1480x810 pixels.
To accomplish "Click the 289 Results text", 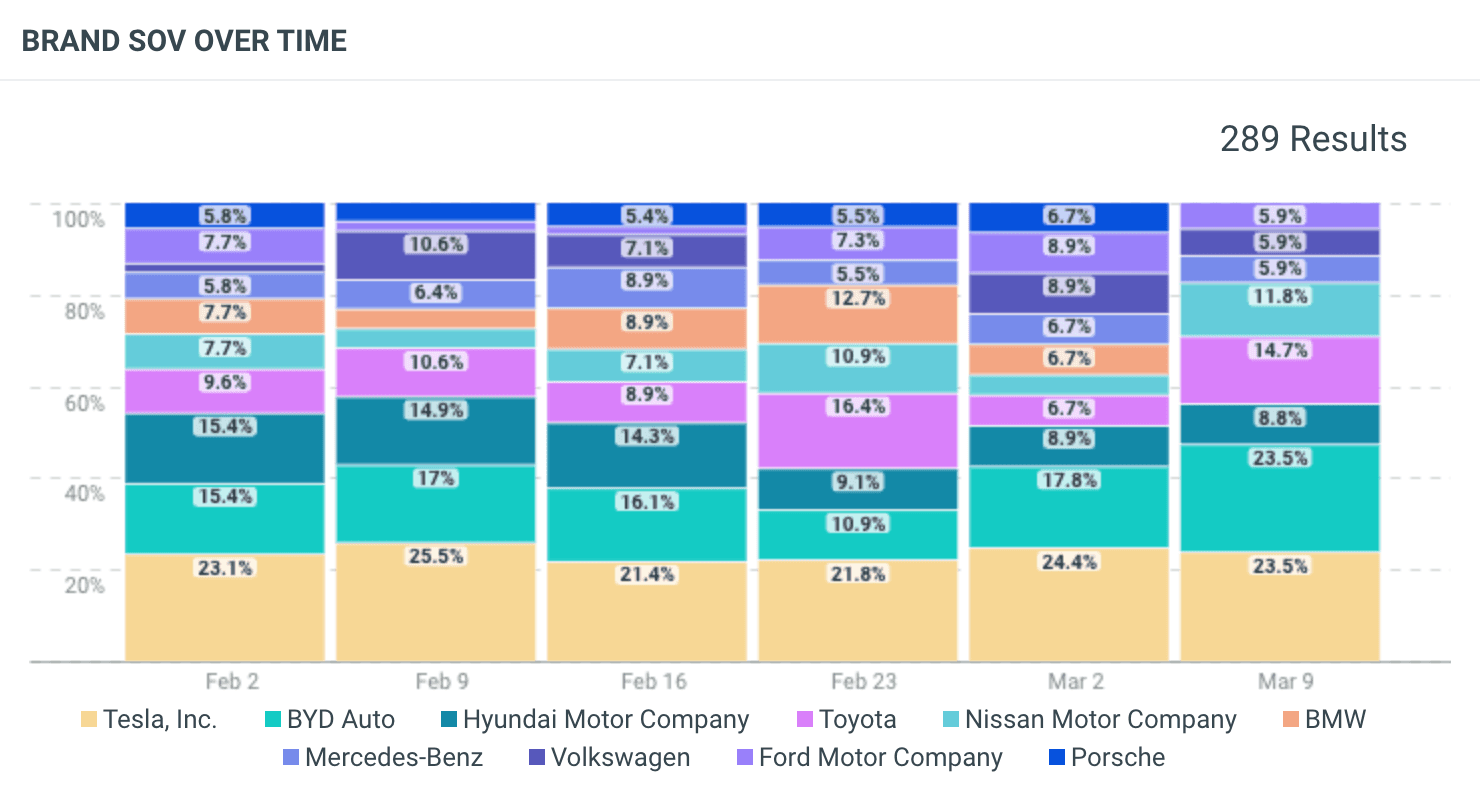I will pos(1313,139).
